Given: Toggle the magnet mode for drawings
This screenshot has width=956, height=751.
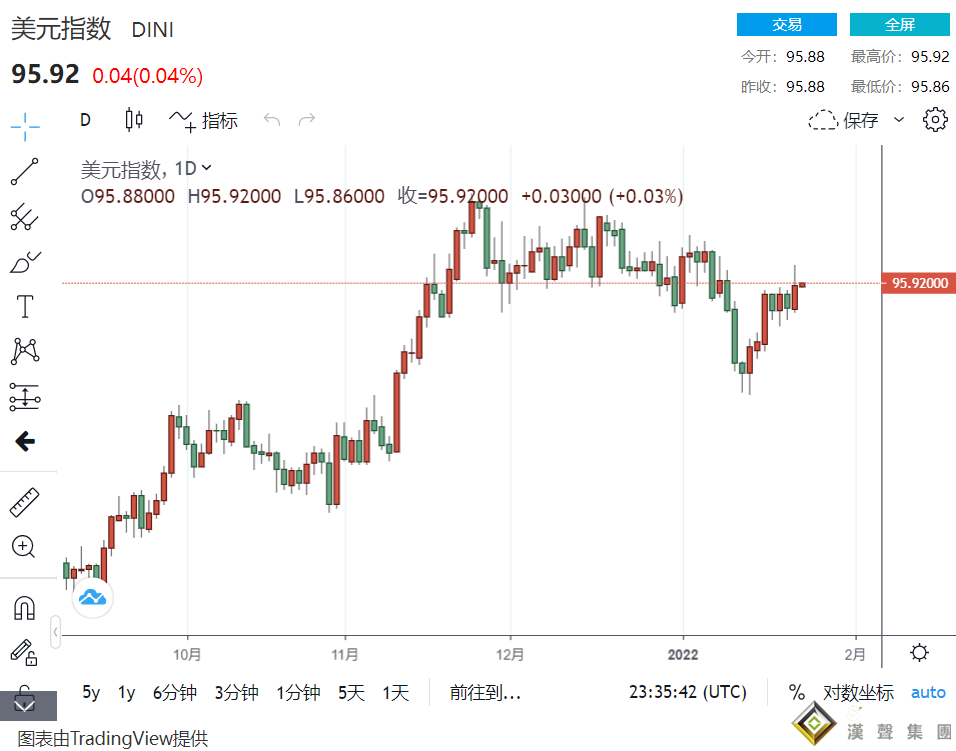Looking at the screenshot, I should [x=25, y=607].
